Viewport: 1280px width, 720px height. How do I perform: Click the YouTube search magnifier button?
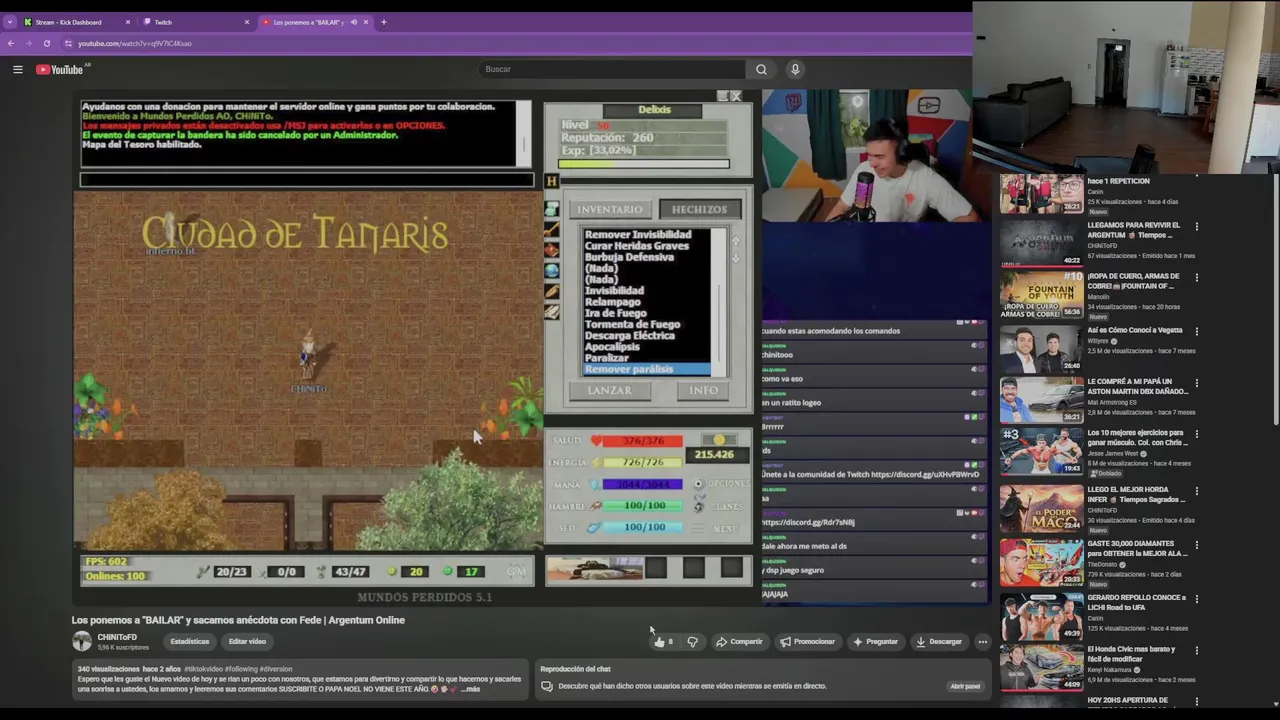pyautogui.click(x=761, y=69)
